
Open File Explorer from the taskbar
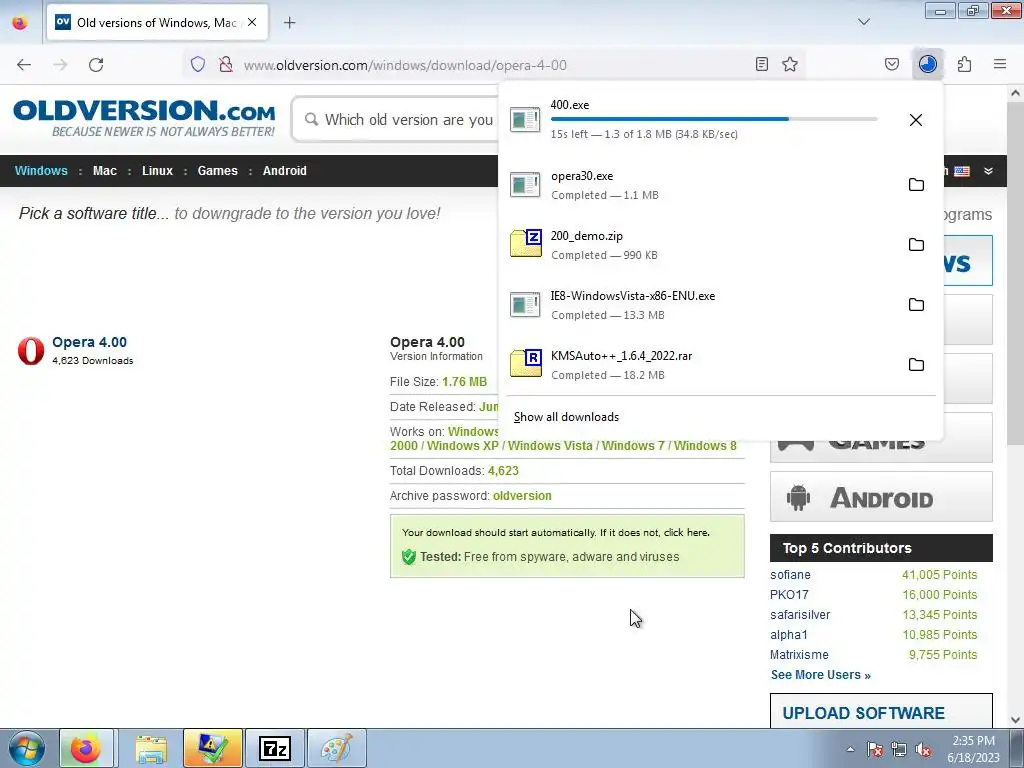[151, 748]
